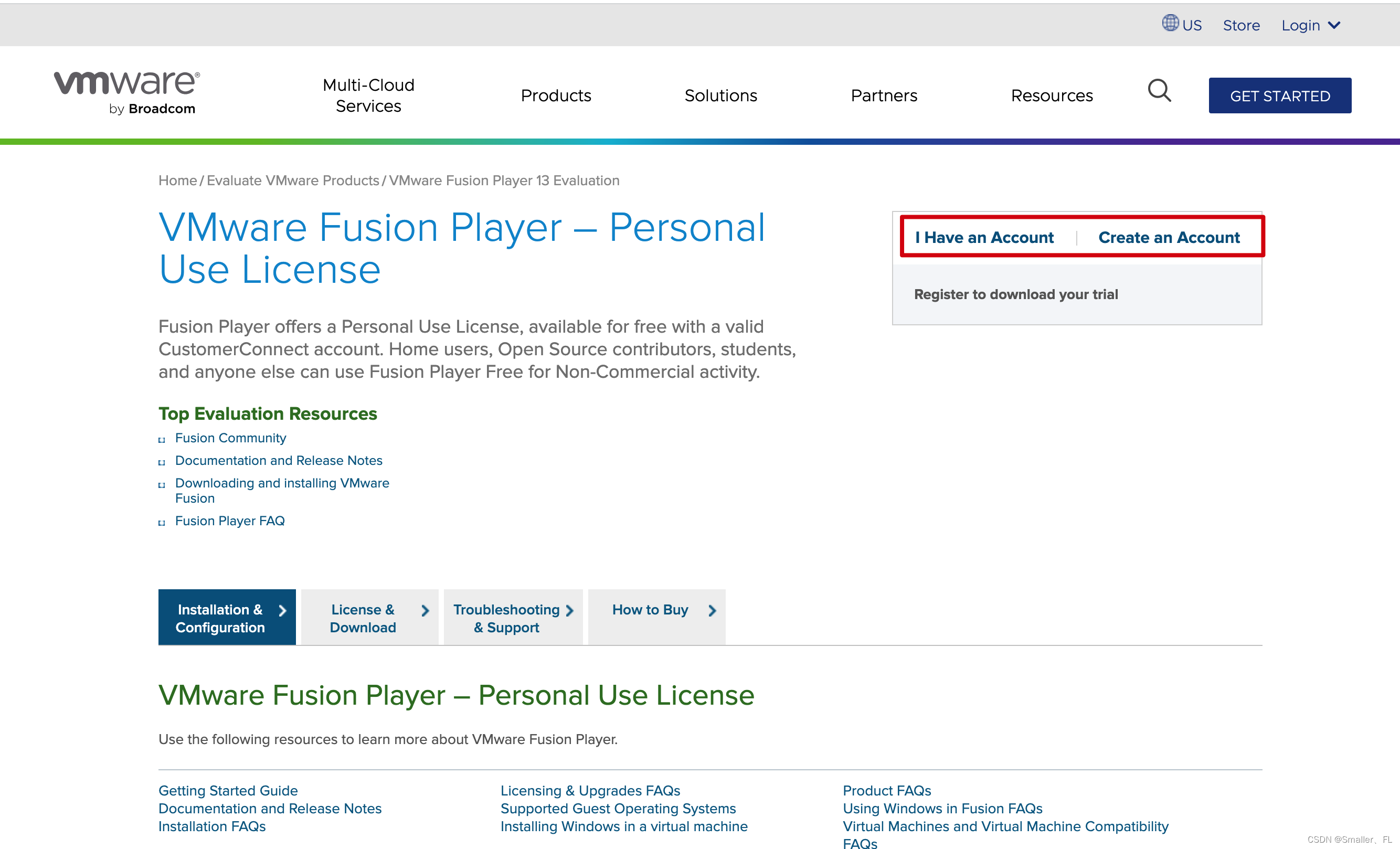Viewport: 1400px width, 849px height.
Task: Click arrow icon on Installation & Configuration tab
Action: click(282, 610)
